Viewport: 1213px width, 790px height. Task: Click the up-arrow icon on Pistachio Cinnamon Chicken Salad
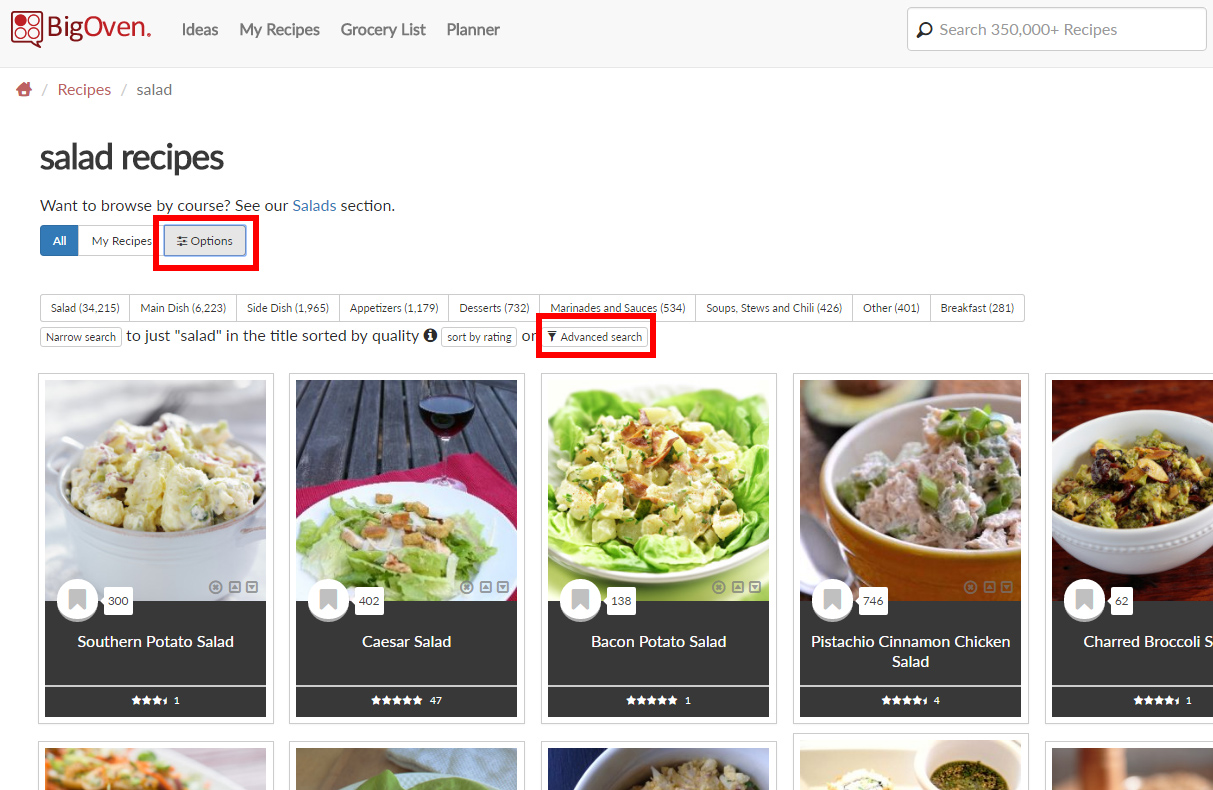tap(989, 587)
